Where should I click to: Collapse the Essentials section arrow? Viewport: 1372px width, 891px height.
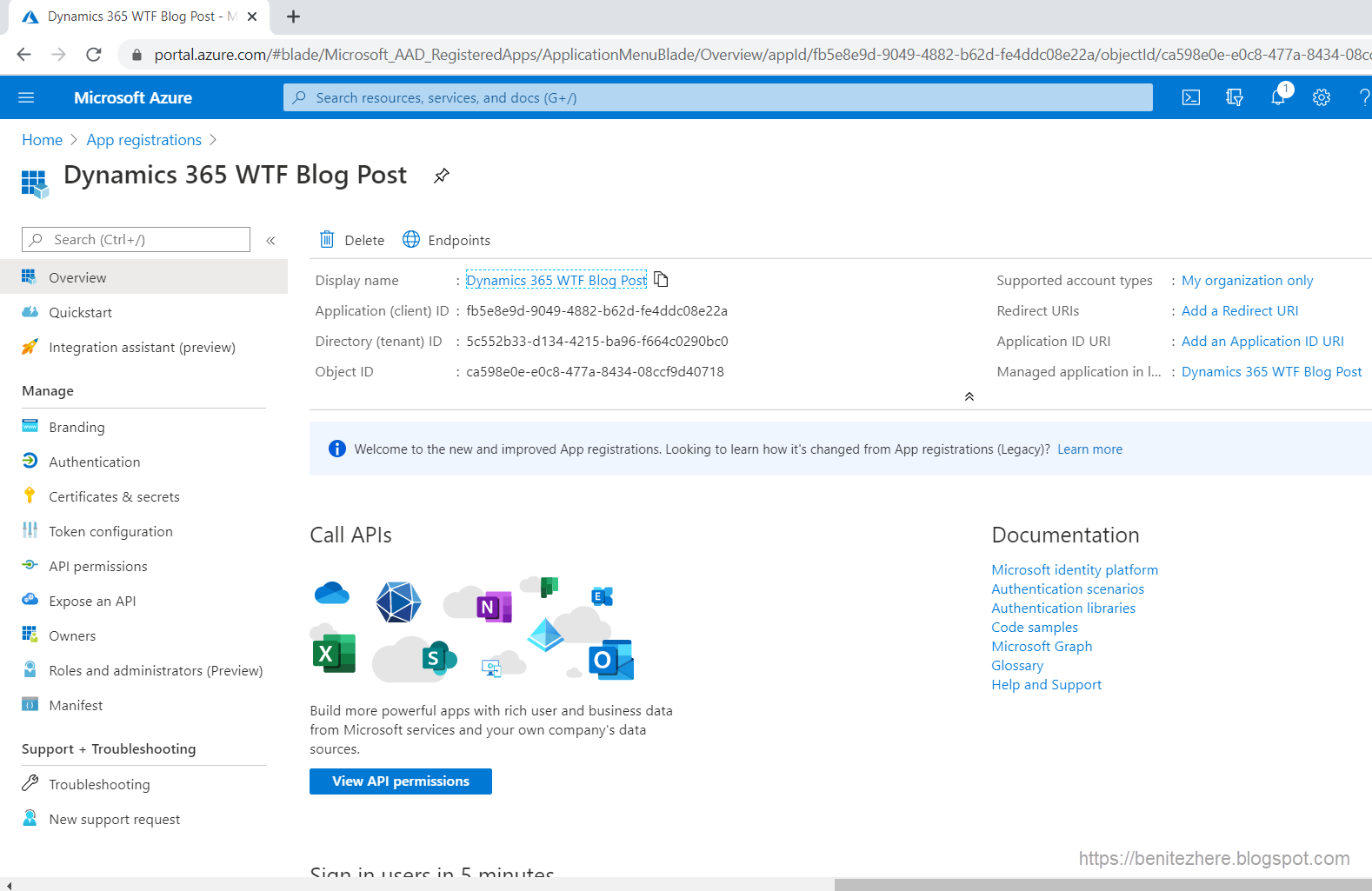click(x=969, y=396)
